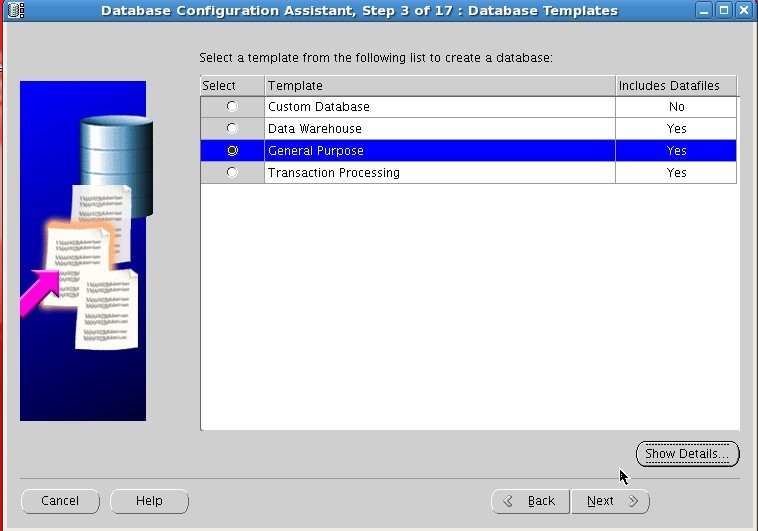Screen dimensions: 758x531
Task: Click the Show Details button
Action: click(687, 454)
